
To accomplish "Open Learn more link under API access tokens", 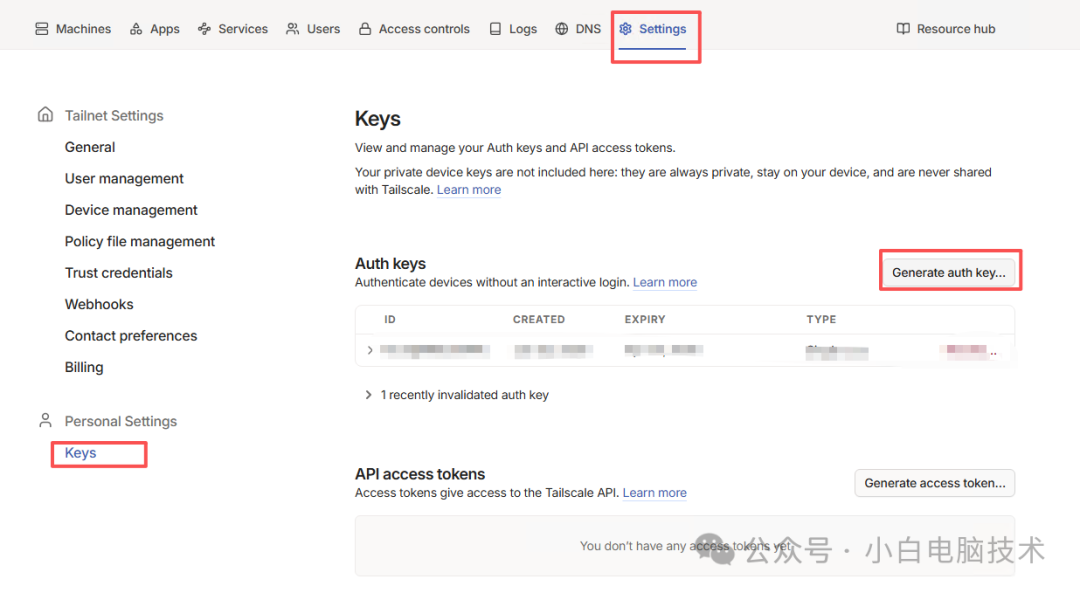I will click(x=654, y=493).
